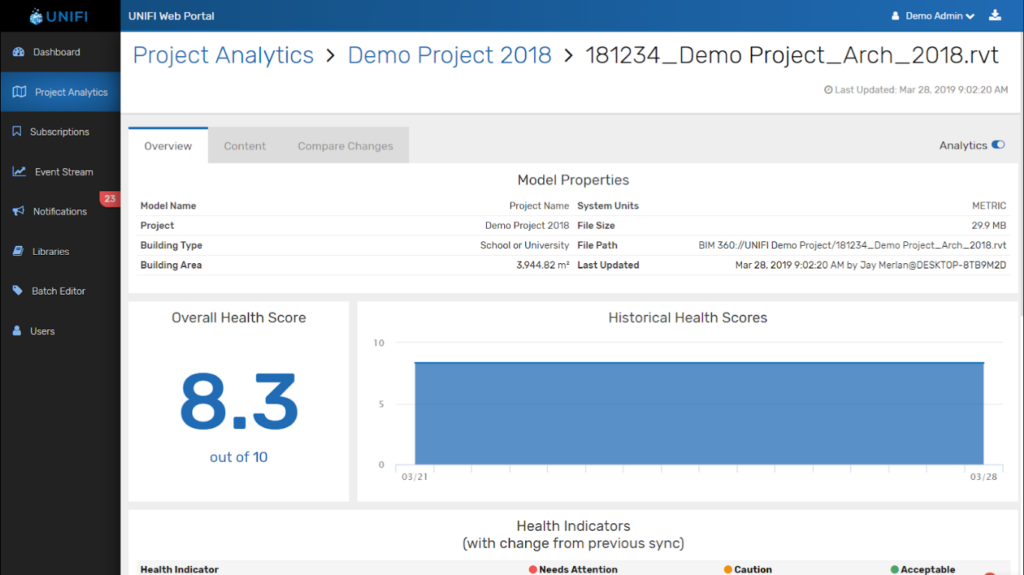Image resolution: width=1024 pixels, height=575 pixels.
Task: Click the red notifications count badge
Action: coord(109,199)
